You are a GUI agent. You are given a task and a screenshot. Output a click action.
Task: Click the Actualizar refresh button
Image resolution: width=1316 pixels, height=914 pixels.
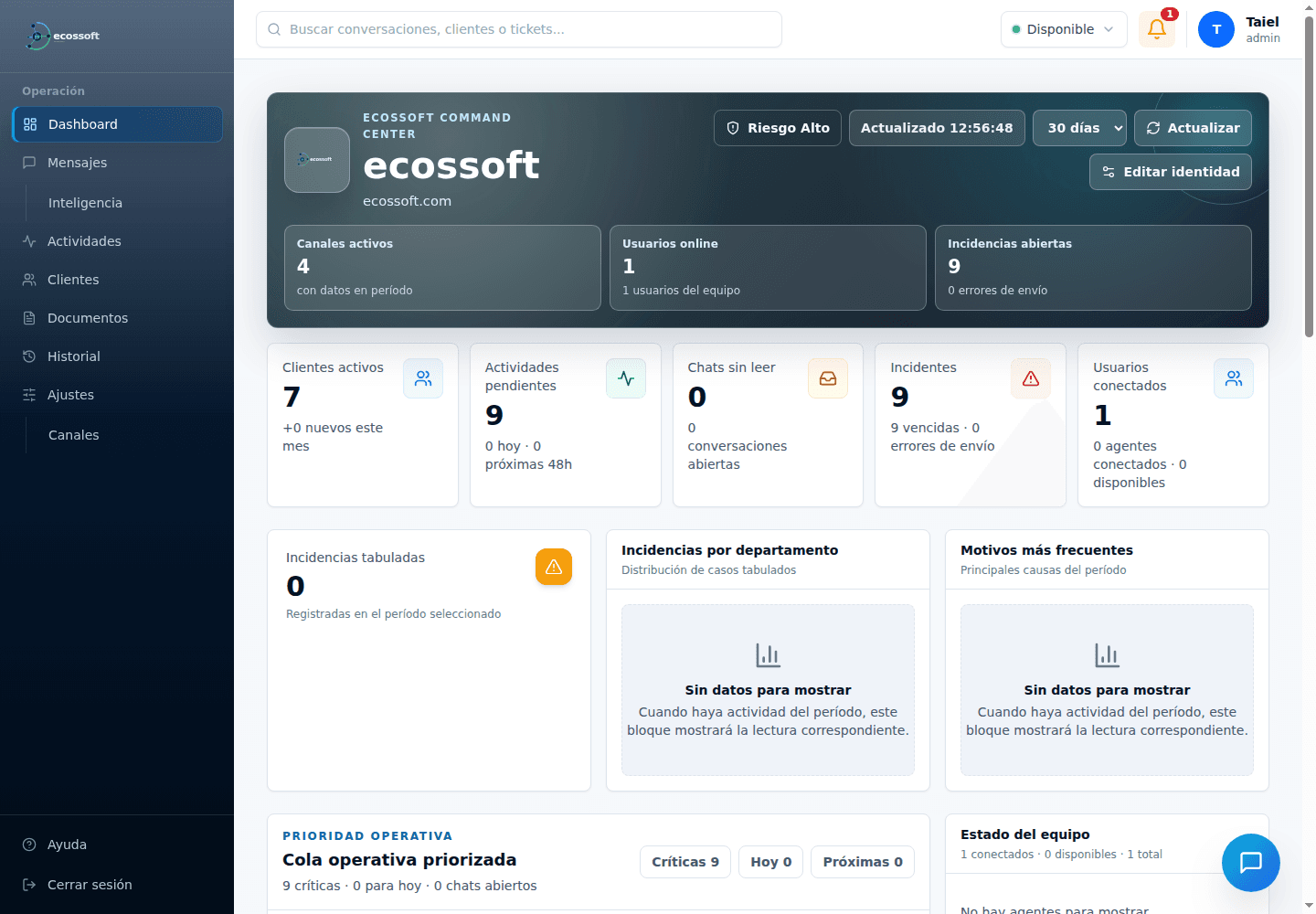[1193, 128]
